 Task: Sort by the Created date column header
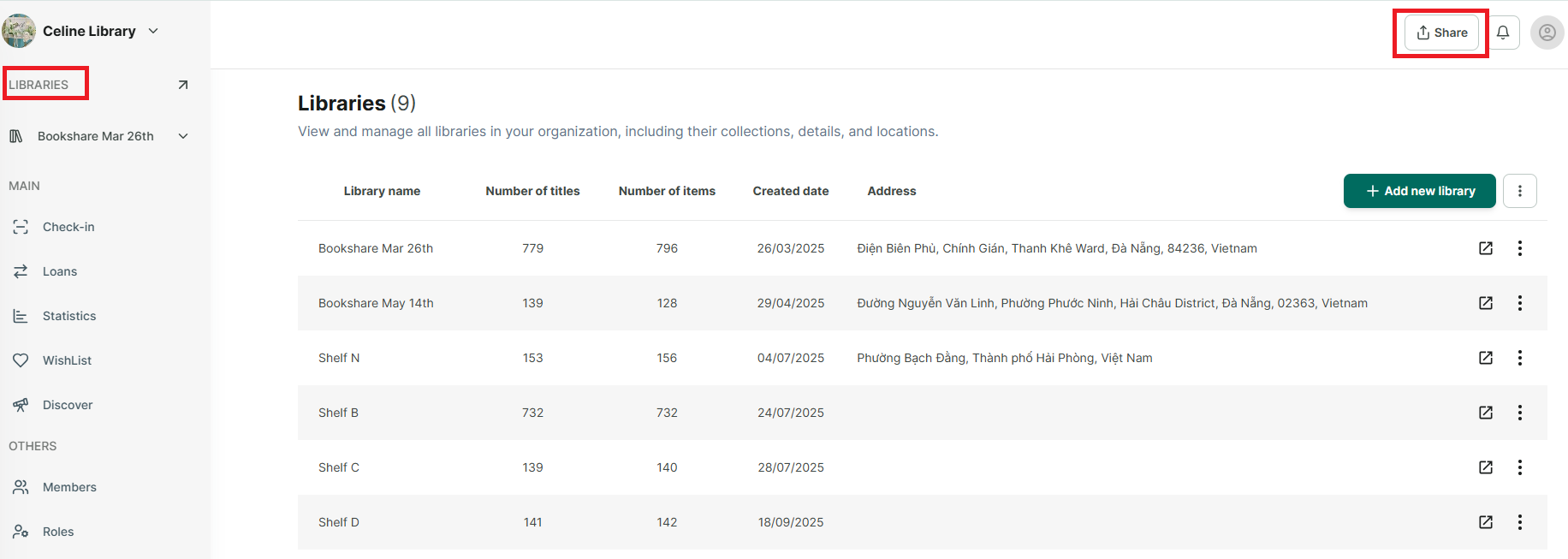click(x=791, y=191)
